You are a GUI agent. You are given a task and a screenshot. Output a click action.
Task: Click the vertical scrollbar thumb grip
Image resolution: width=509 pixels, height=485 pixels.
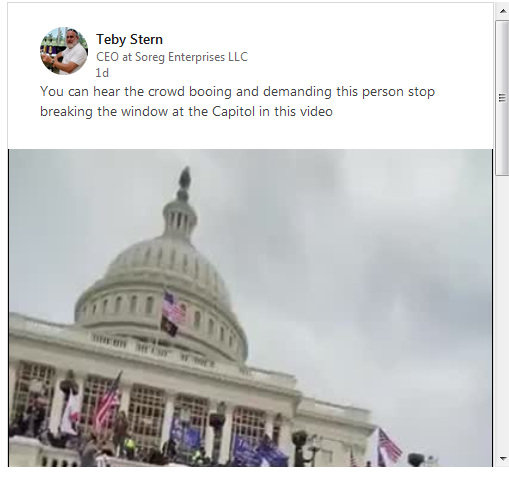[502, 98]
